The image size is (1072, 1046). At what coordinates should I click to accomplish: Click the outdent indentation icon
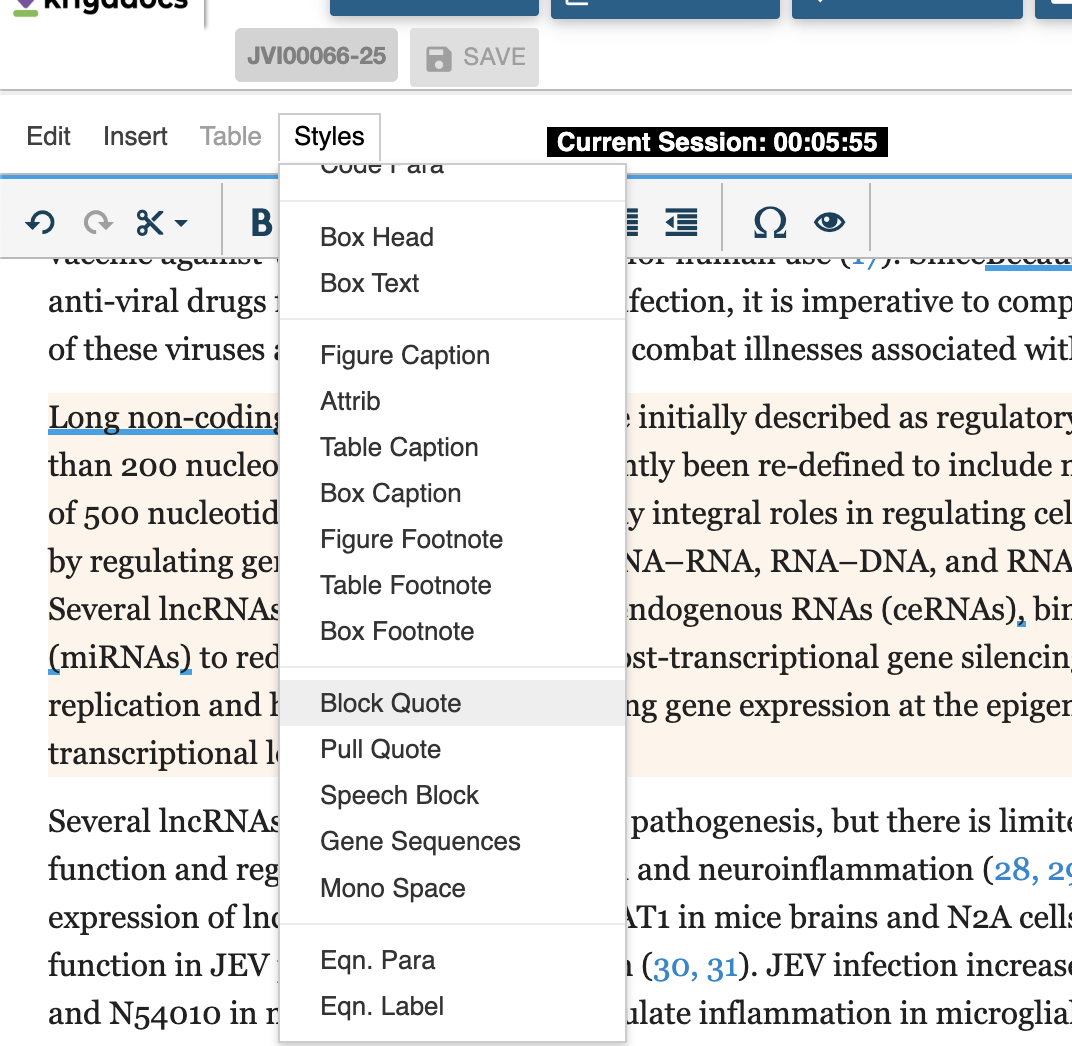tap(681, 222)
